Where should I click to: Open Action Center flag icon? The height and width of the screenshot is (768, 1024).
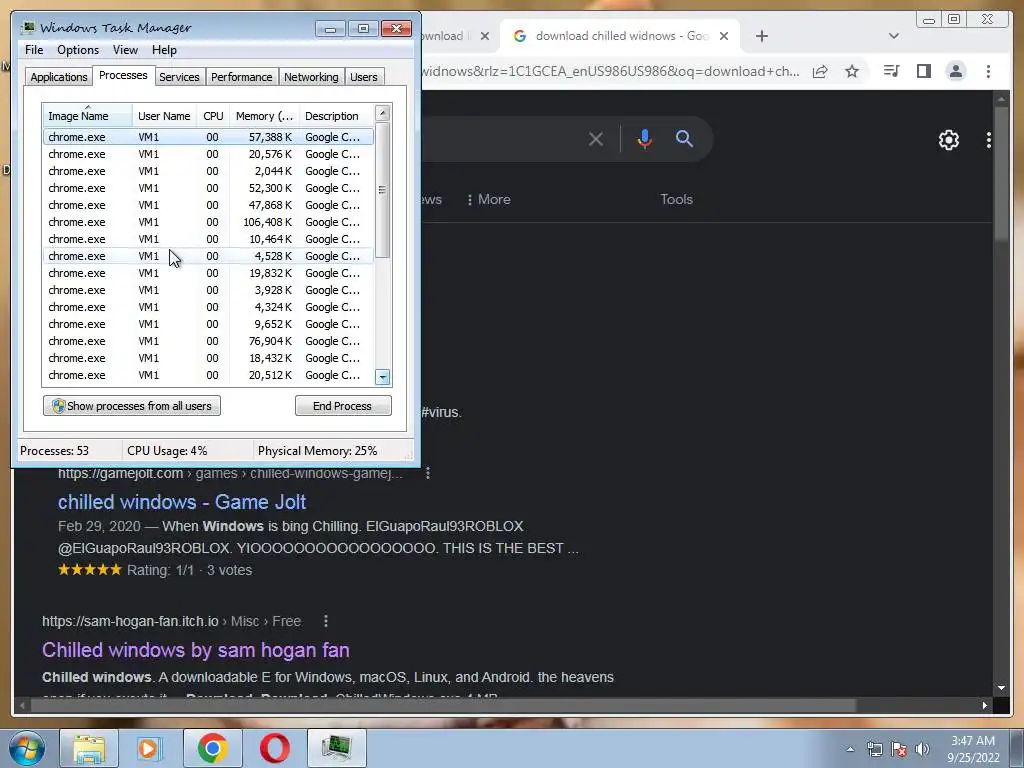click(x=899, y=749)
